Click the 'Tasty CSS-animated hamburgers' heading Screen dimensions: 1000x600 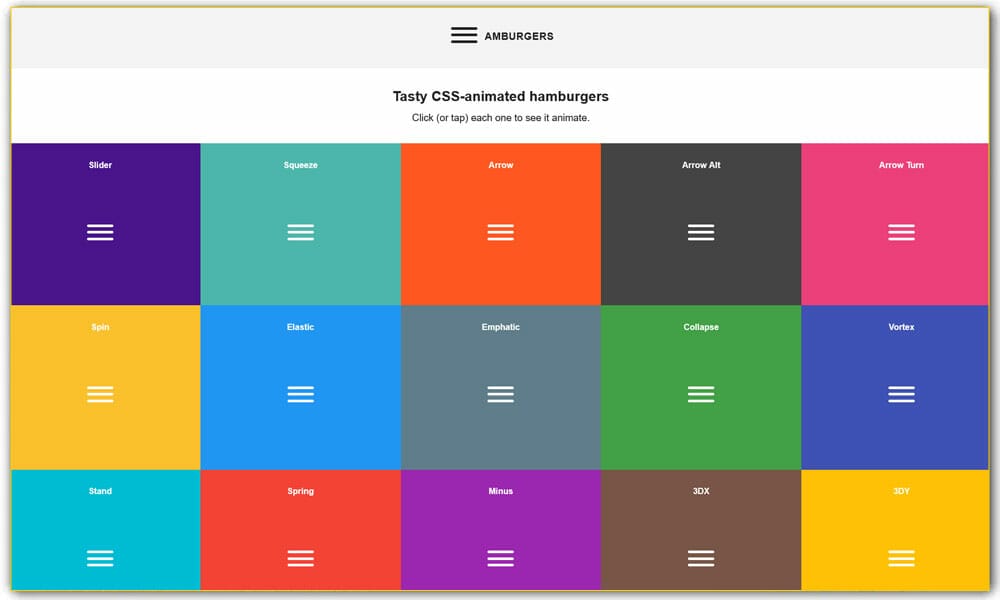click(x=500, y=97)
